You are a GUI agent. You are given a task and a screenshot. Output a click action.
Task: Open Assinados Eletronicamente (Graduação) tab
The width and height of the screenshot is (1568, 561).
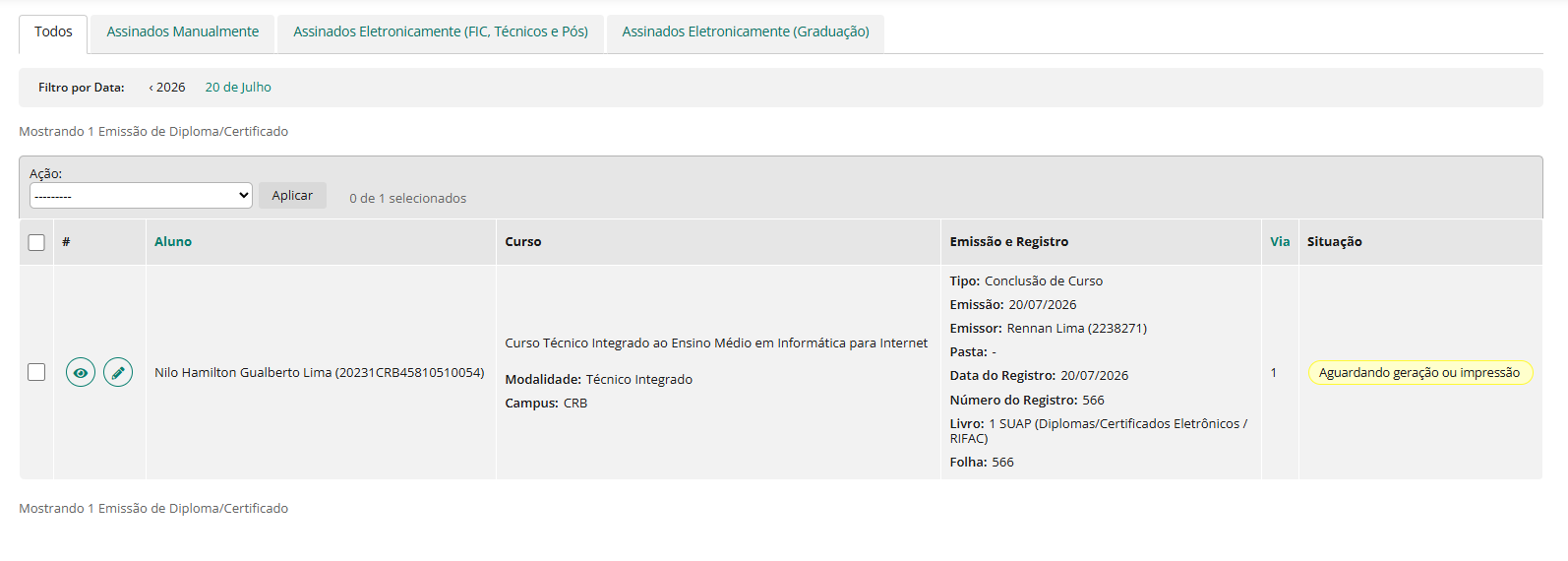(746, 32)
